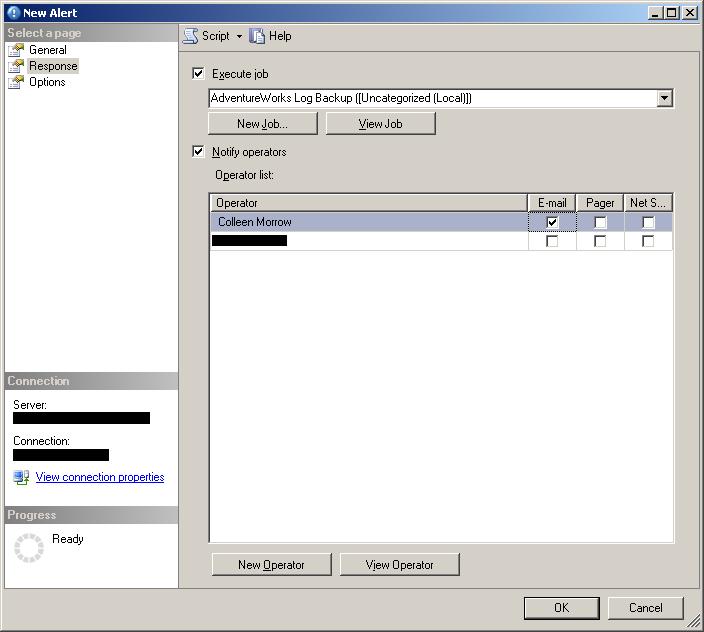
Task: Select the Colleen Morrow operator row
Action: point(441,222)
